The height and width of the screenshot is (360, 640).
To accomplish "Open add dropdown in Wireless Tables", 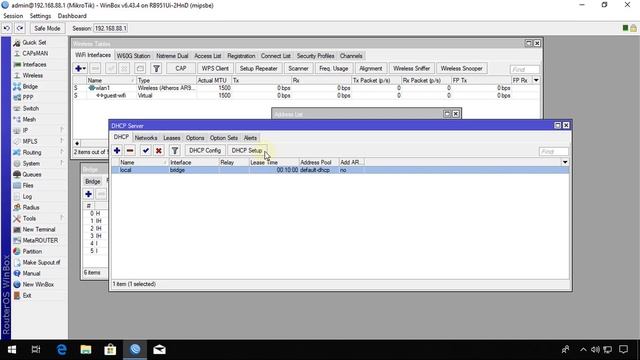I will (80, 69).
